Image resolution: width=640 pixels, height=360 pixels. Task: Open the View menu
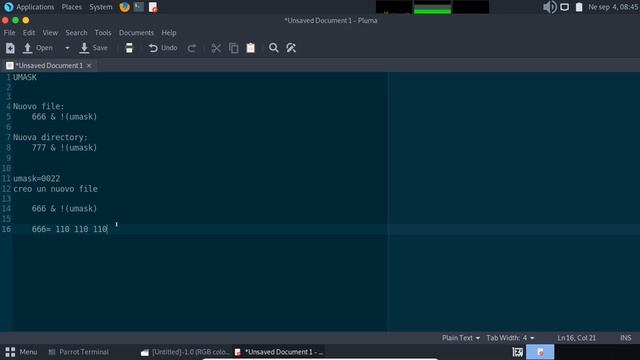point(50,33)
